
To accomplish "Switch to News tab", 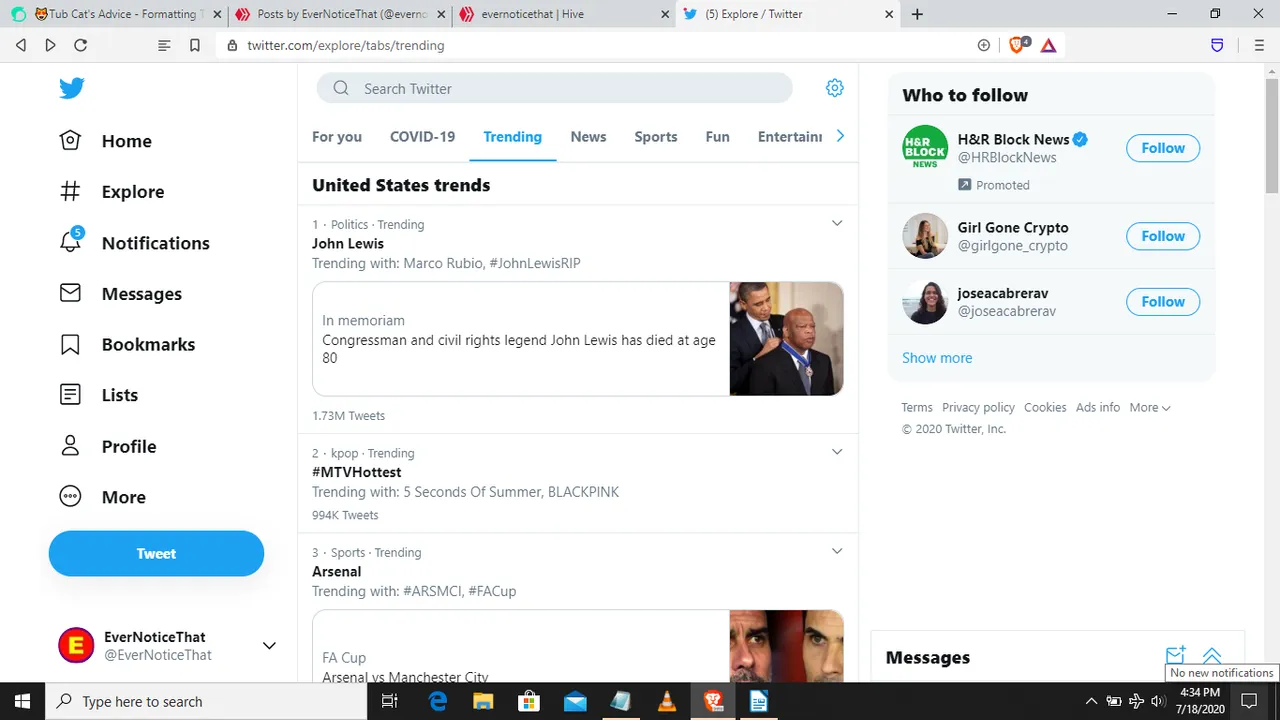I will pos(588,137).
